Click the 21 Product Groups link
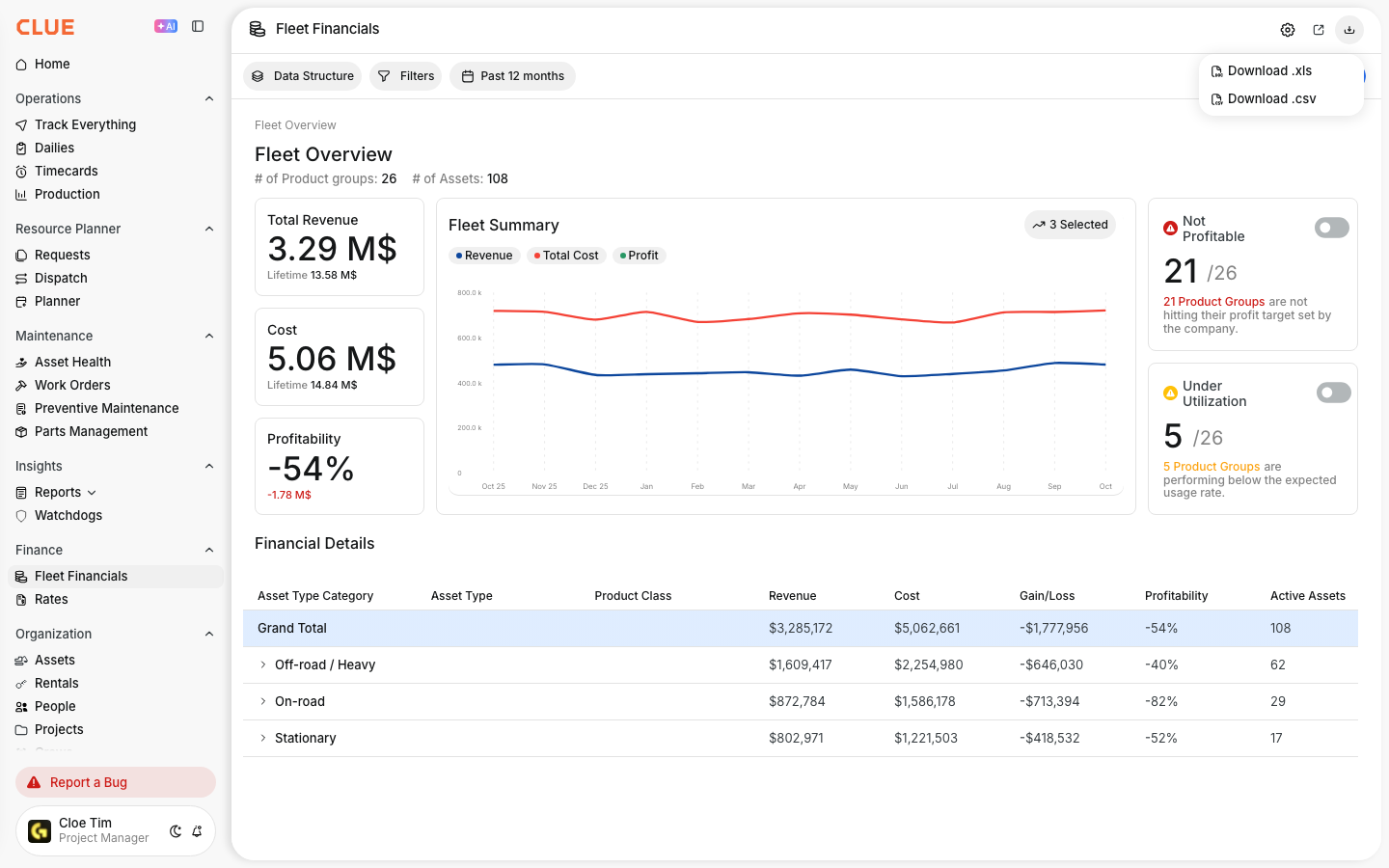The height and width of the screenshot is (868, 1389). [1213, 302]
